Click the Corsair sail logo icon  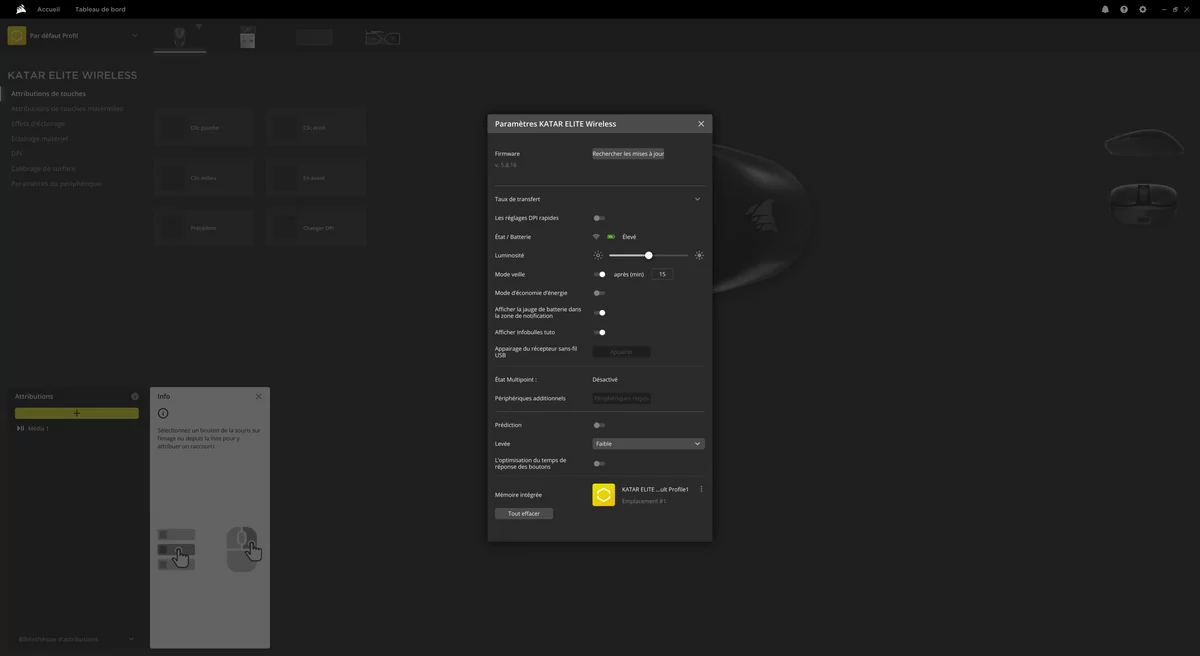click(20, 9)
